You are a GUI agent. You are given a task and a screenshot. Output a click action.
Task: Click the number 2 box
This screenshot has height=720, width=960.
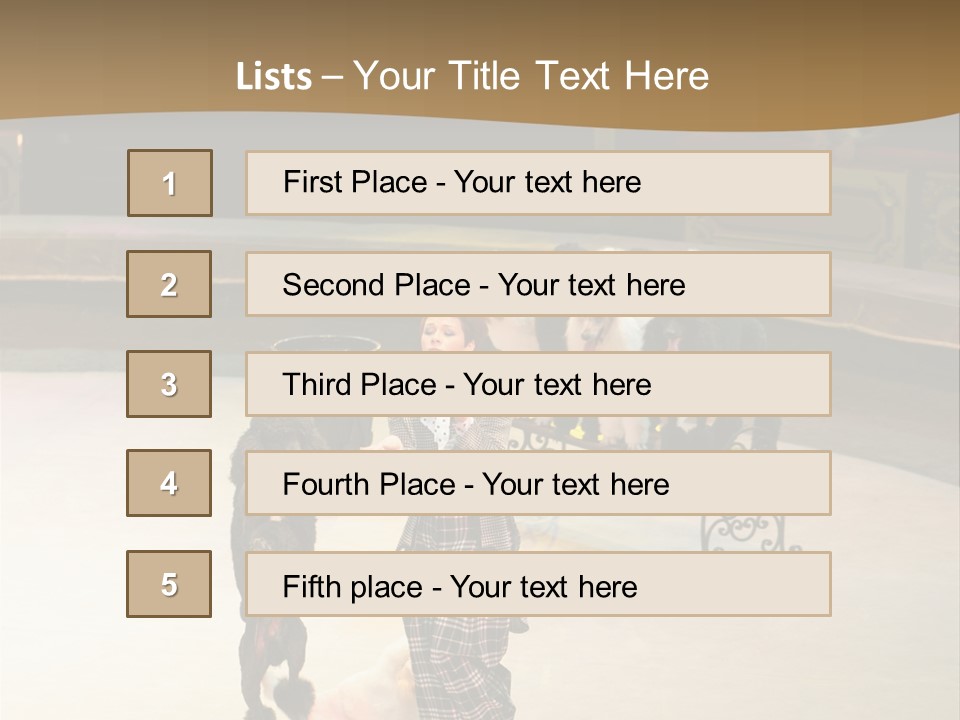169,284
